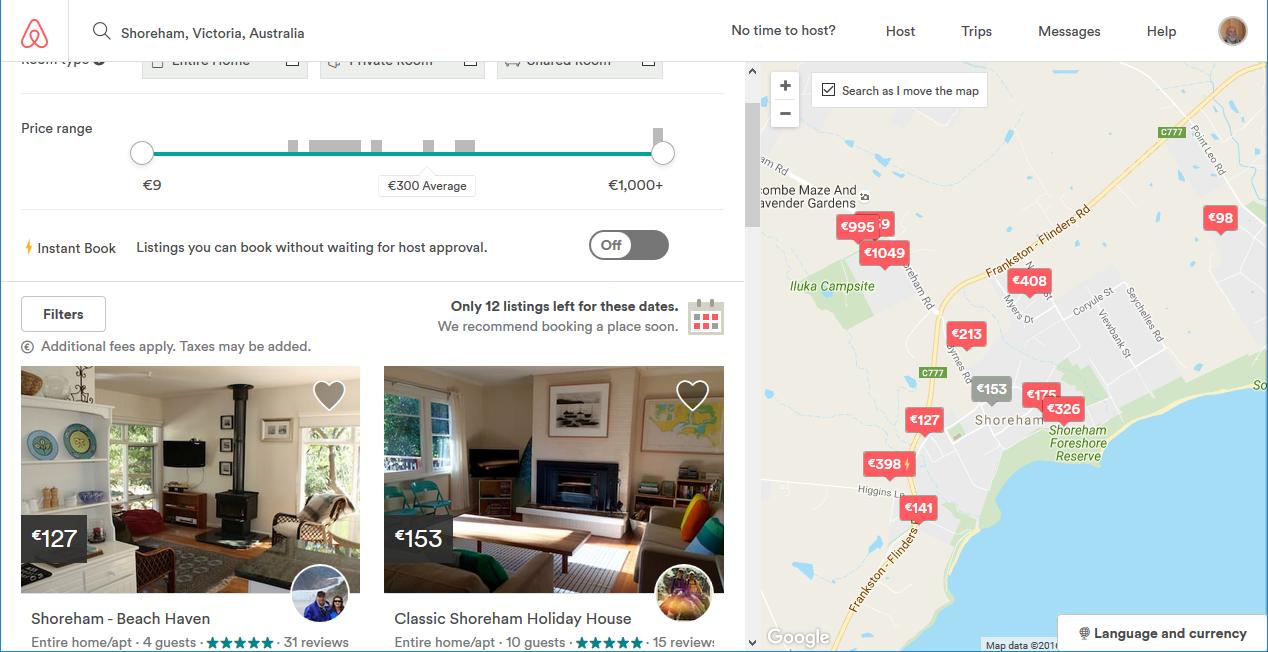The height and width of the screenshot is (652, 1268).
Task: Click the Help link
Action: [1161, 31]
